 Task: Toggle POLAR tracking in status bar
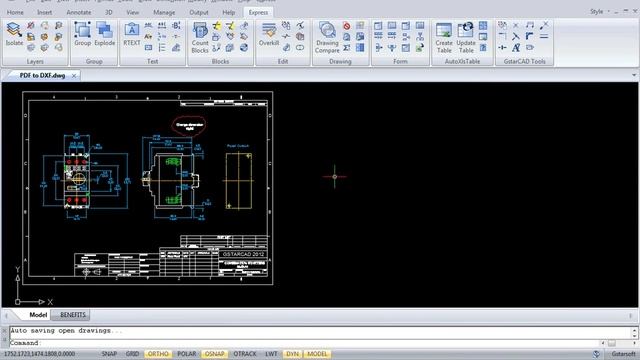click(x=187, y=354)
